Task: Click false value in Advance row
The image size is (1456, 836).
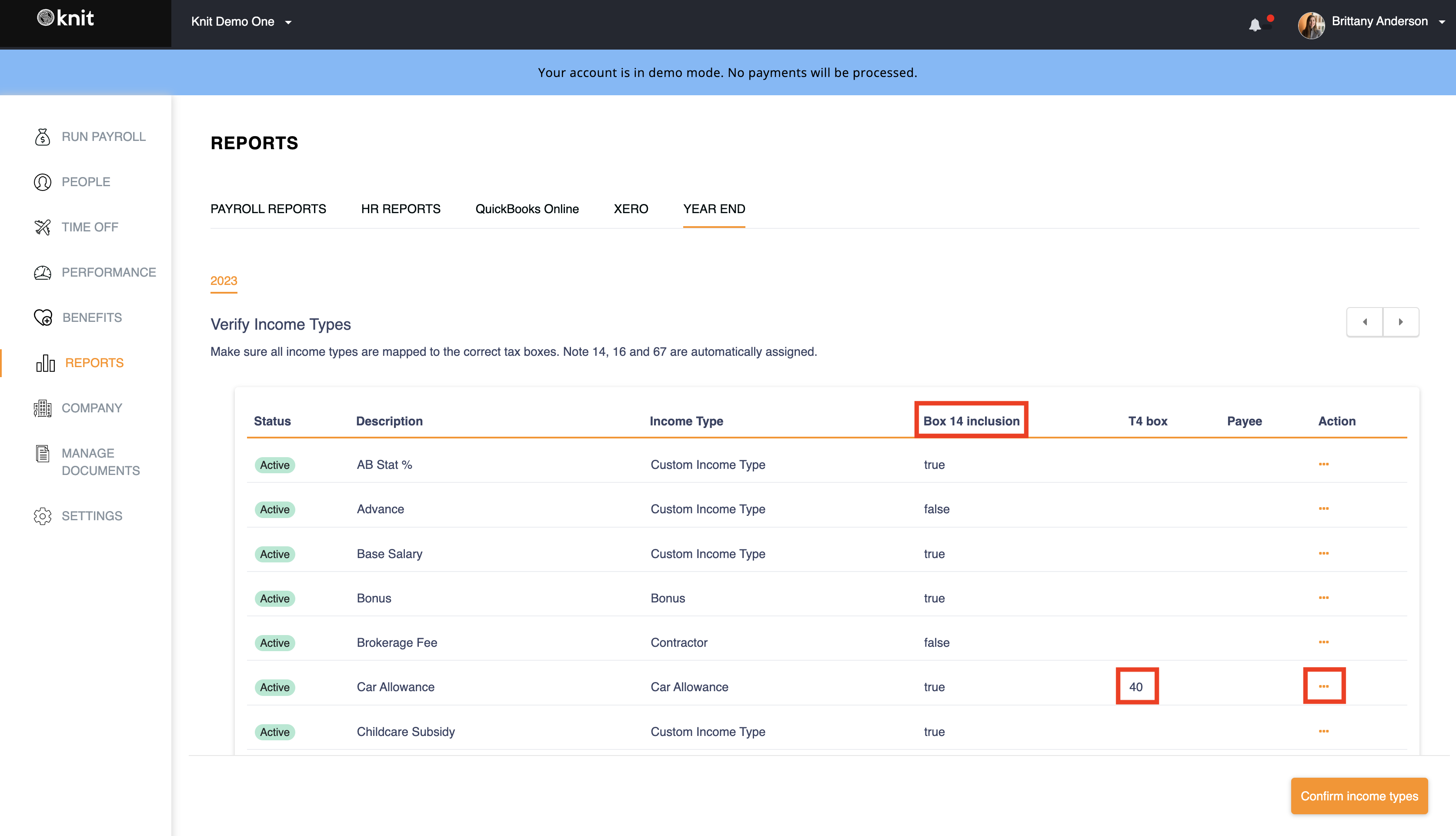Action: [x=937, y=509]
